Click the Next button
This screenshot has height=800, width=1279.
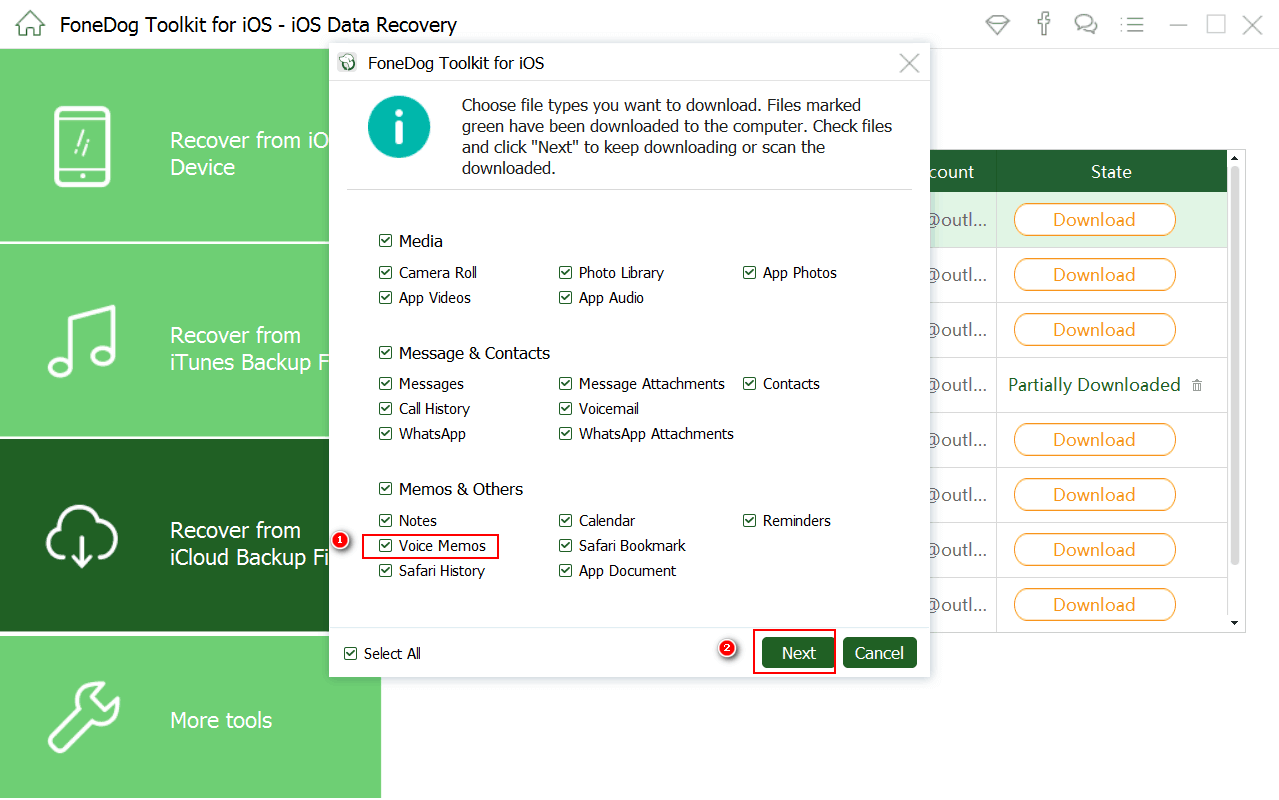(x=798, y=653)
